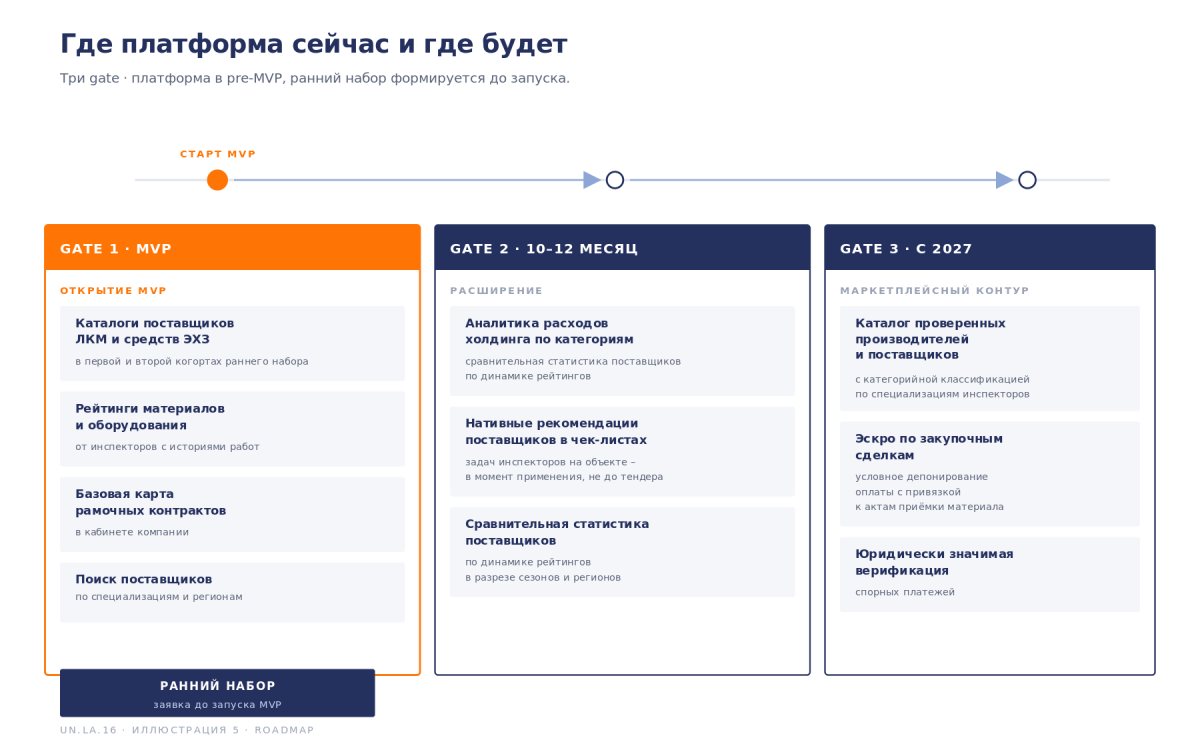Image resolution: width=1200 pixels, height=750 pixels.
Task: Click the text в первой и второй когортах раннего набора
Action: (x=192, y=361)
